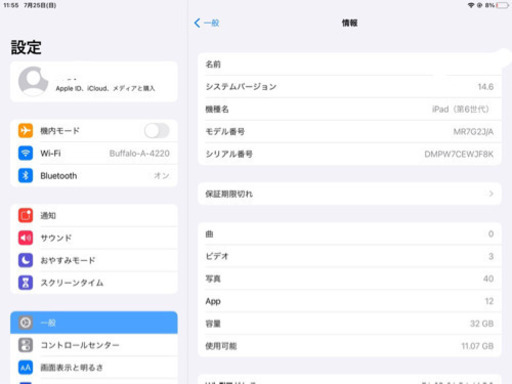Screen dimensions: 512x384
Task: Tap the Apple ID profile avatar
Action: coord(33,81)
